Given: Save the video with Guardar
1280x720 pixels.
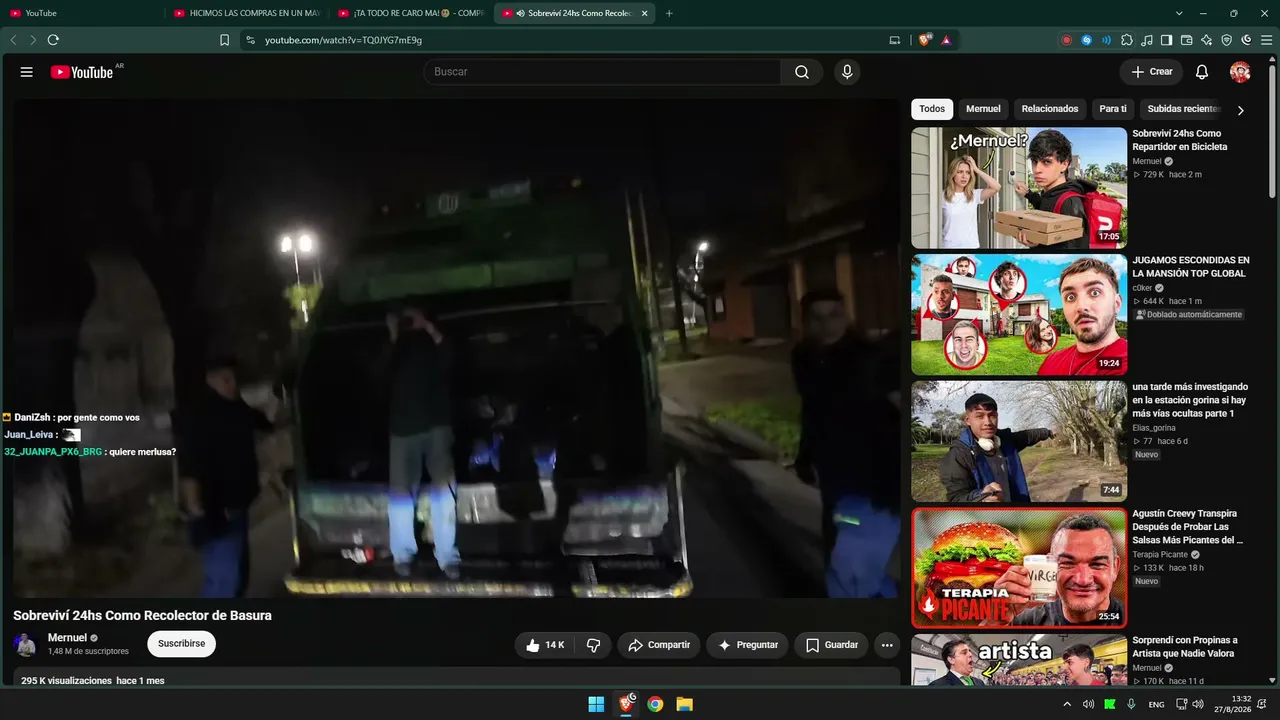Looking at the screenshot, I should (x=831, y=645).
